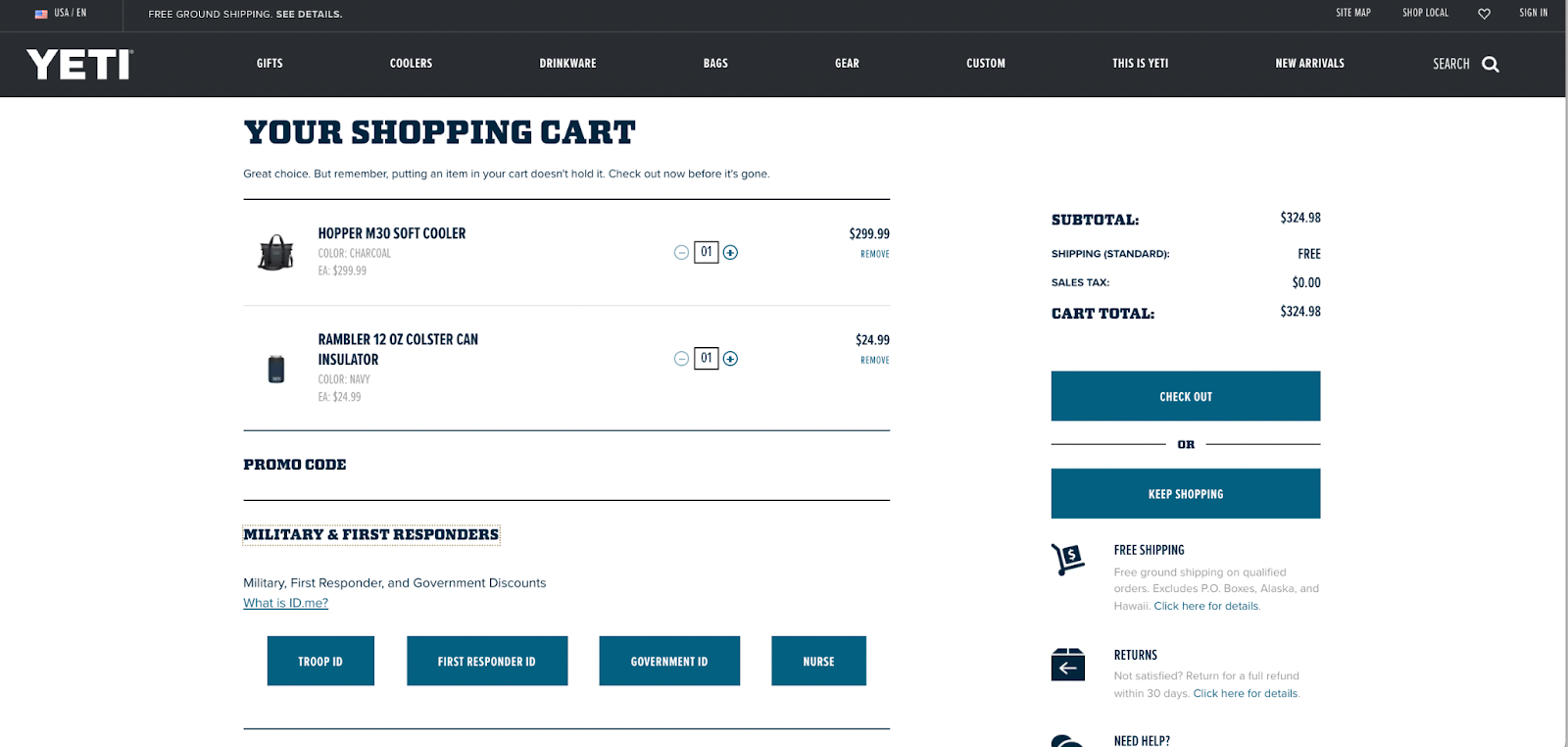Remove Hopper M30 Soft Cooler from cart
1568x747 pixels.
[875, 254]
